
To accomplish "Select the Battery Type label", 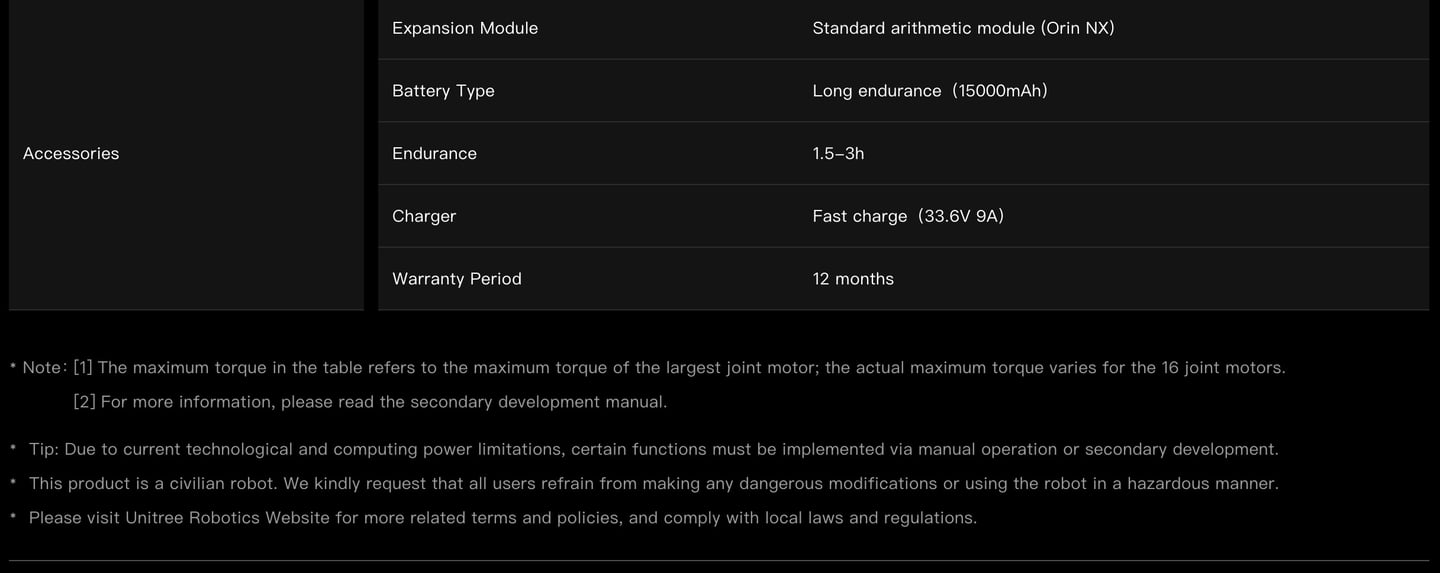I will 443,91.
